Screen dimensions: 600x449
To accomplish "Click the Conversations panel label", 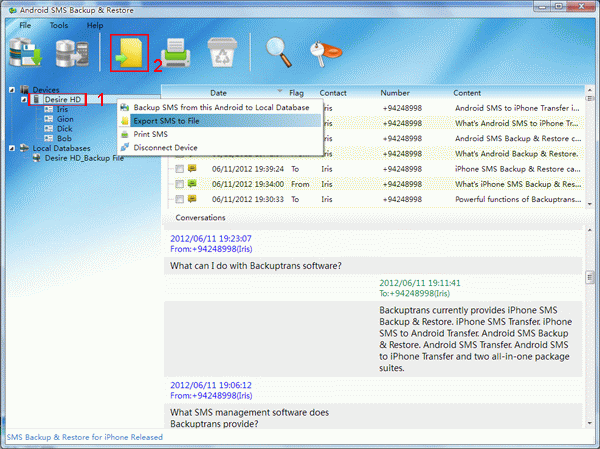I will tap(200, 217).
